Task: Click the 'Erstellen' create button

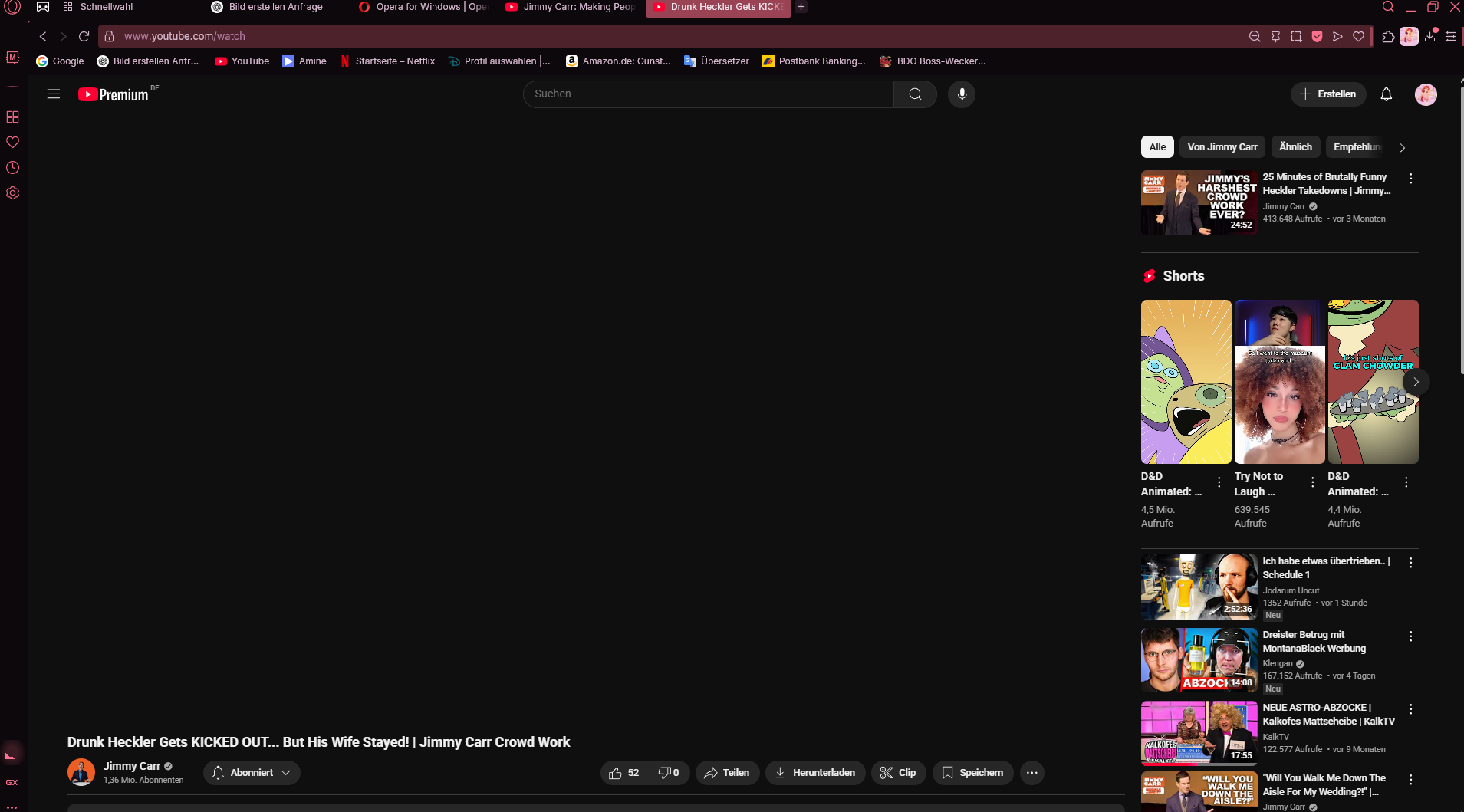Action: pos(1328,94)
